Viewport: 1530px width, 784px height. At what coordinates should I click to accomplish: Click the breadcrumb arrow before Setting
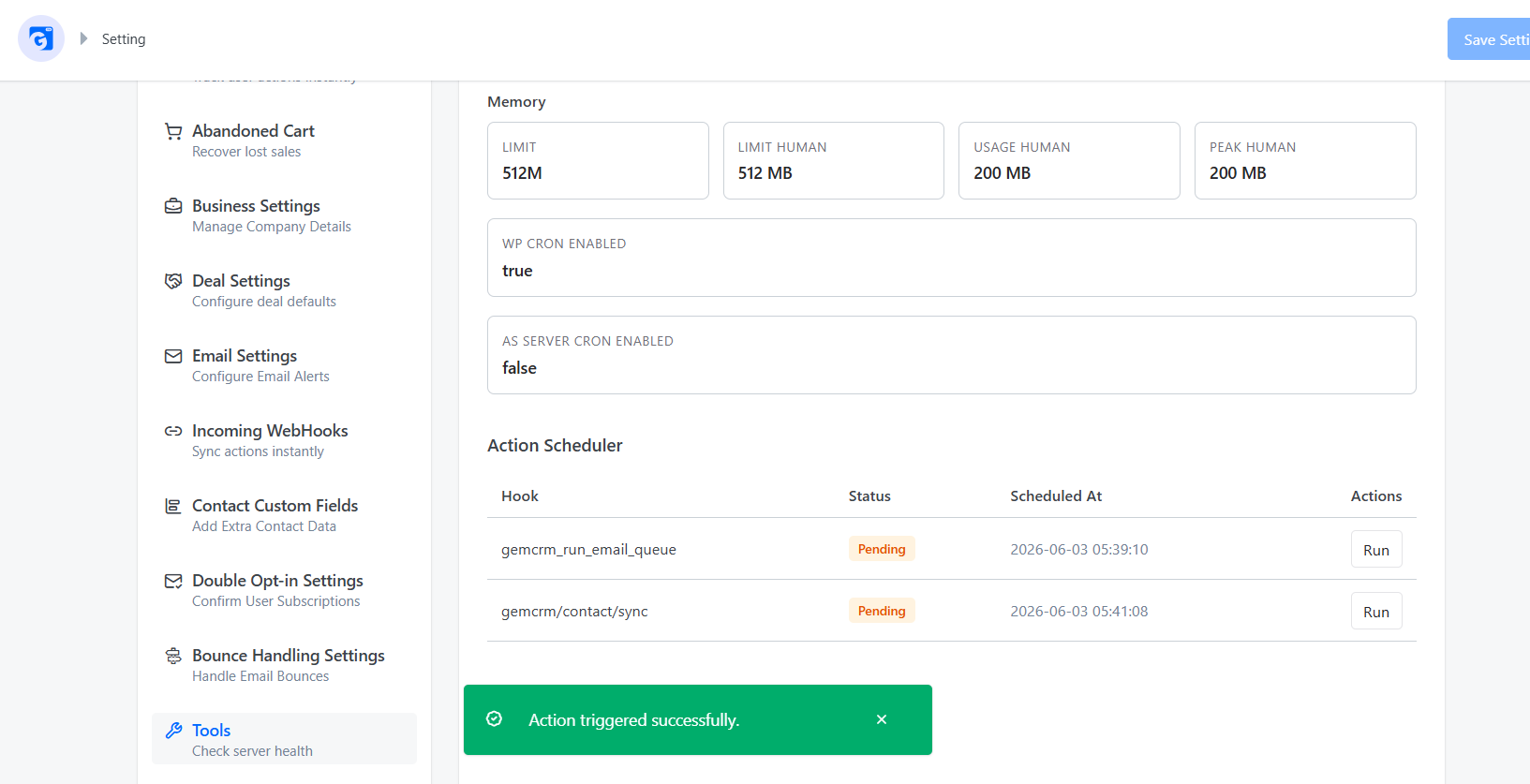pyautogui.click(x=83, y=38)
